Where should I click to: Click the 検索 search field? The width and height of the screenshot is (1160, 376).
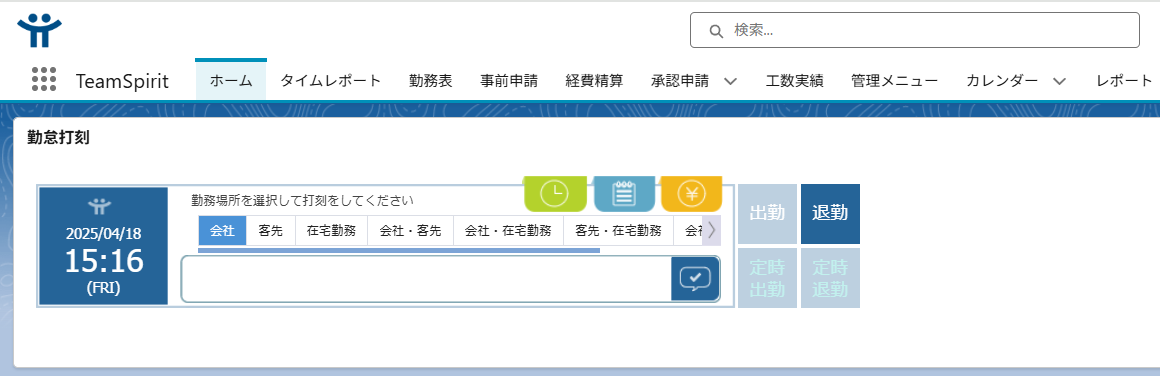914,30
